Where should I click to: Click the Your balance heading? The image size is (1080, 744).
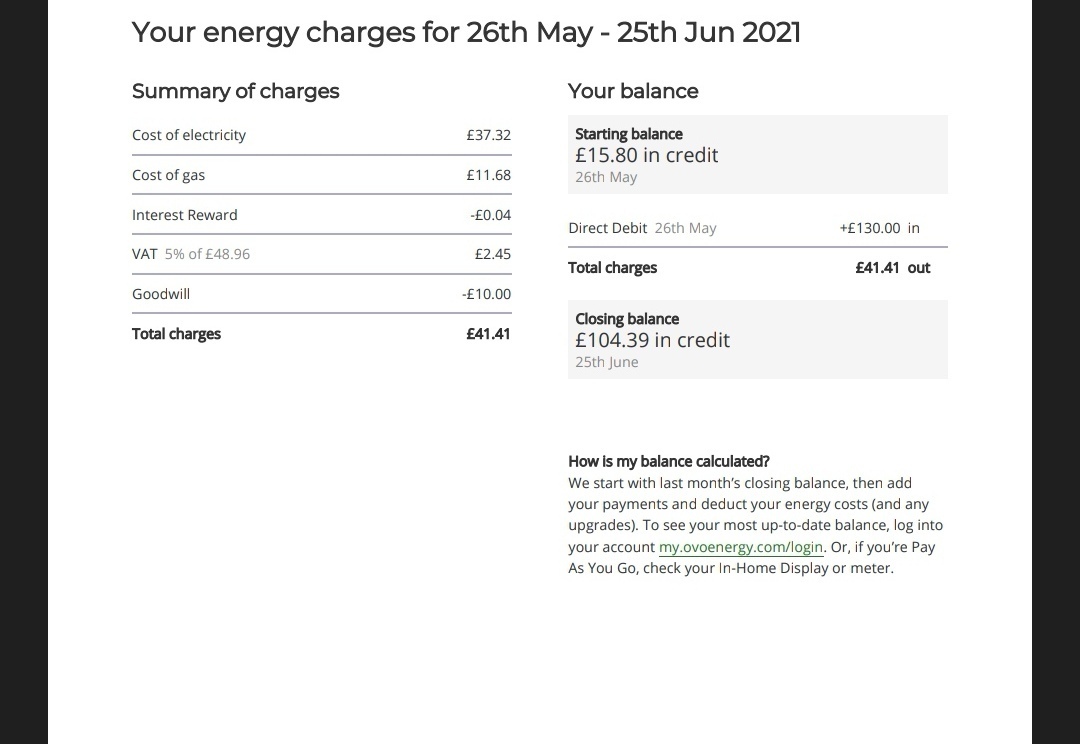(633, 91)
